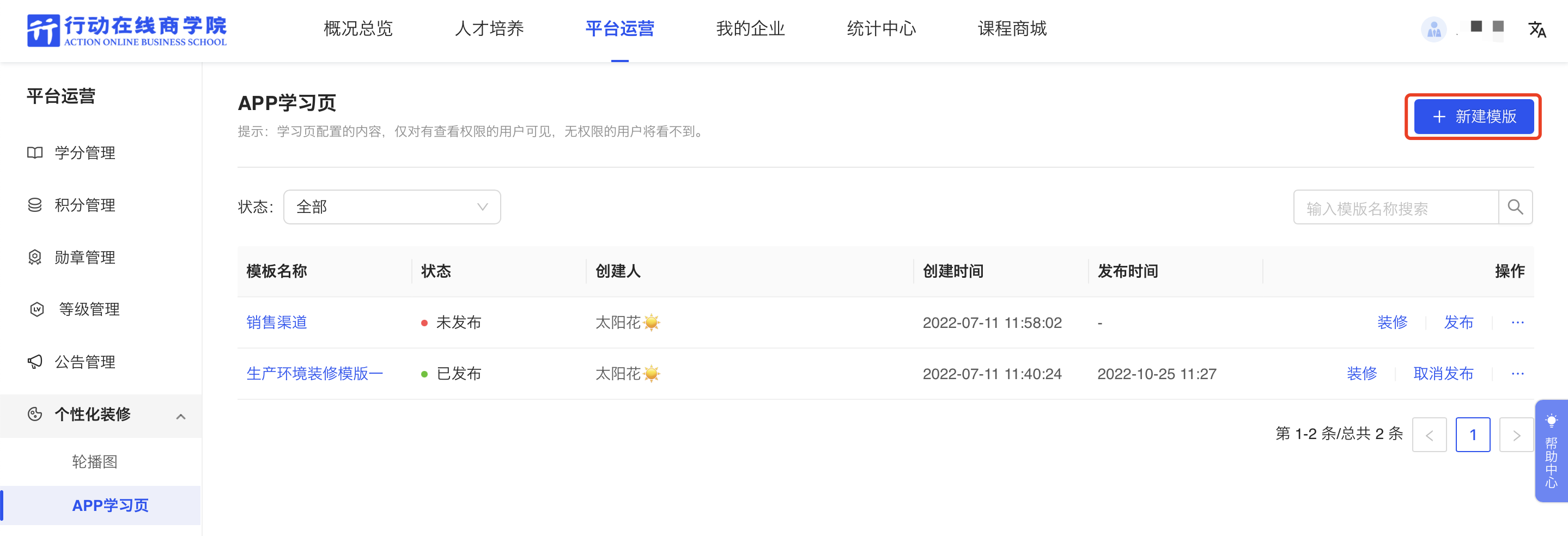The height and width of the screenshot is (536, 1568).
Task: Go to next page arrow
Action: pyautogui.click(x=1516, y=434)
